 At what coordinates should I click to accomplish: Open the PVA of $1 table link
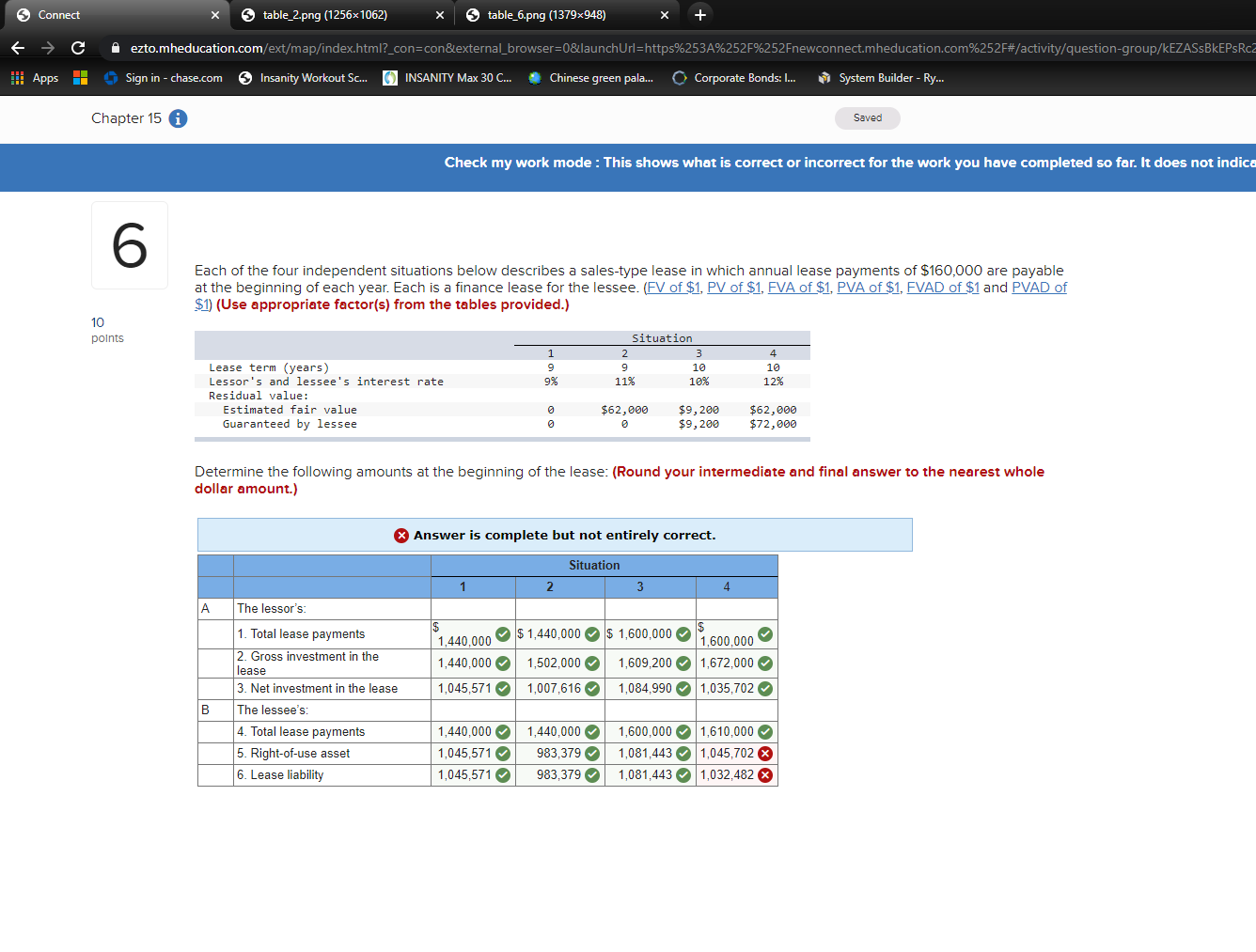pos(869,288)
